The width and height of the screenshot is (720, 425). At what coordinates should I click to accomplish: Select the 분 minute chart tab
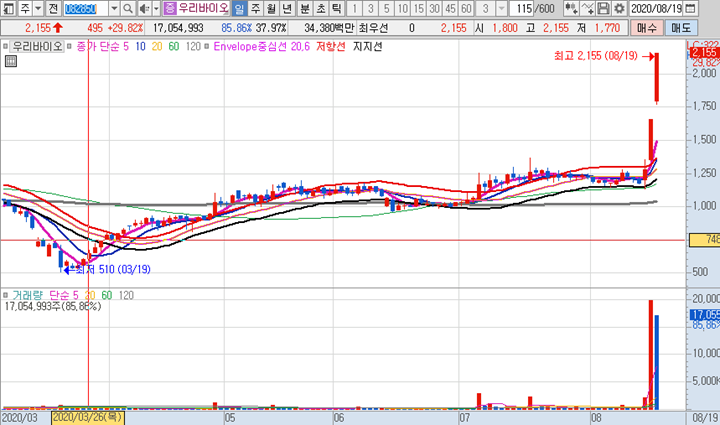305,8
